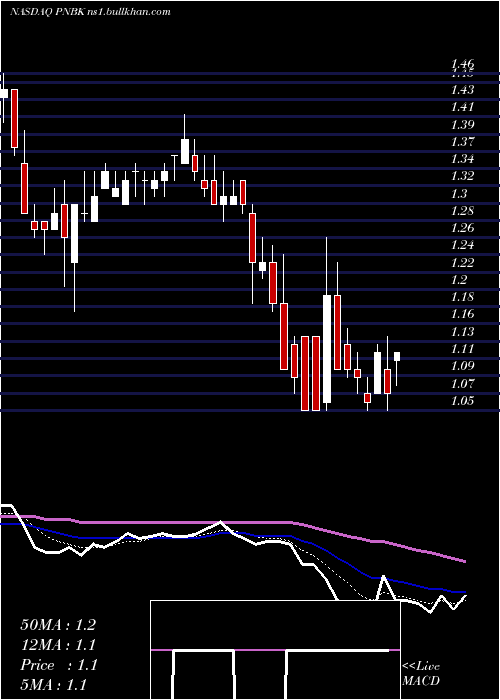
Task: Select the 1.34 price axis label
Action: click(462, 159)
